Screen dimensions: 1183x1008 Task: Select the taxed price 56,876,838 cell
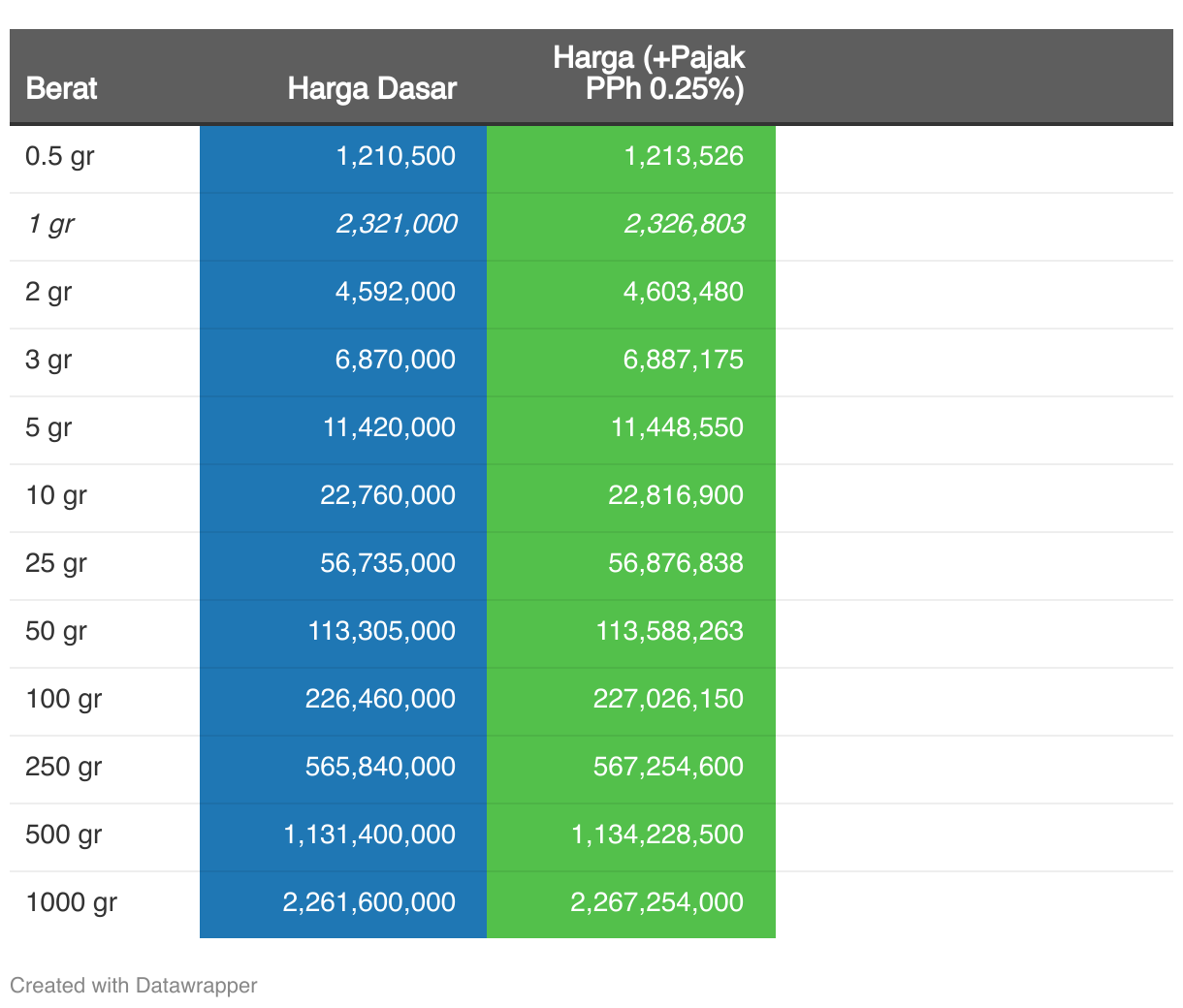[x=675, y=563]
